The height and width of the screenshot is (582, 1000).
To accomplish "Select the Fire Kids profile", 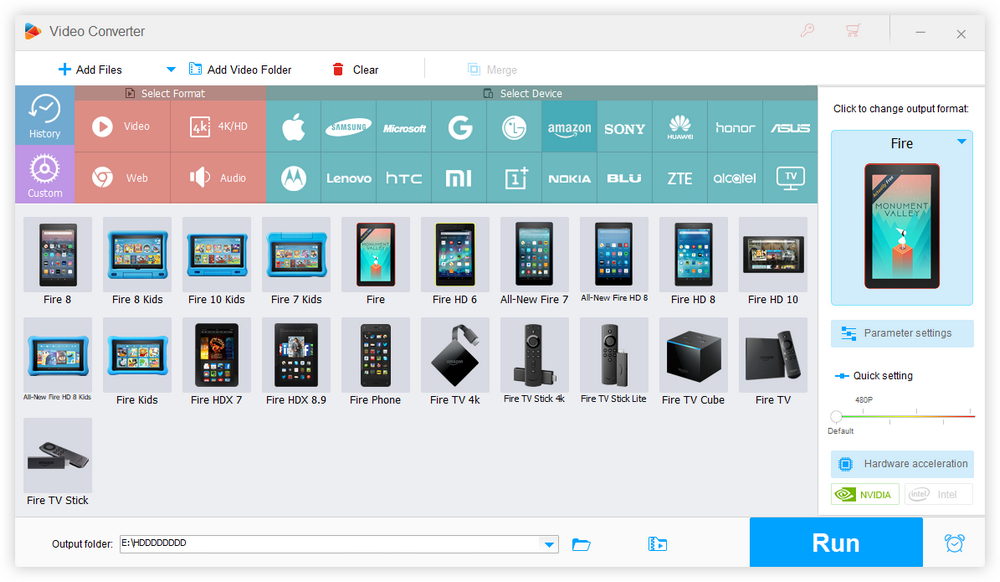I will (137, 362).
